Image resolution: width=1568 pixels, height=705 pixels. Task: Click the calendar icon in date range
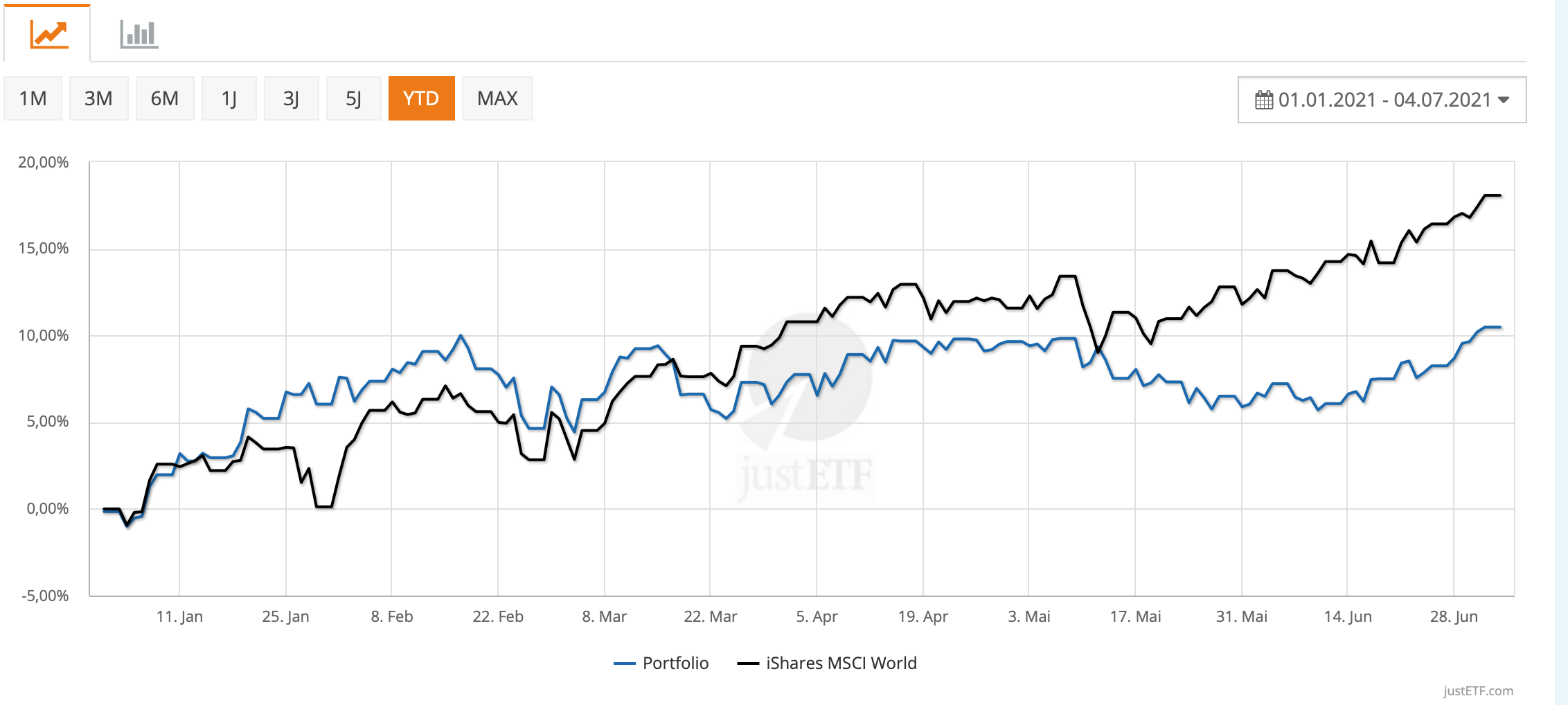click(x=1263, y=100)
